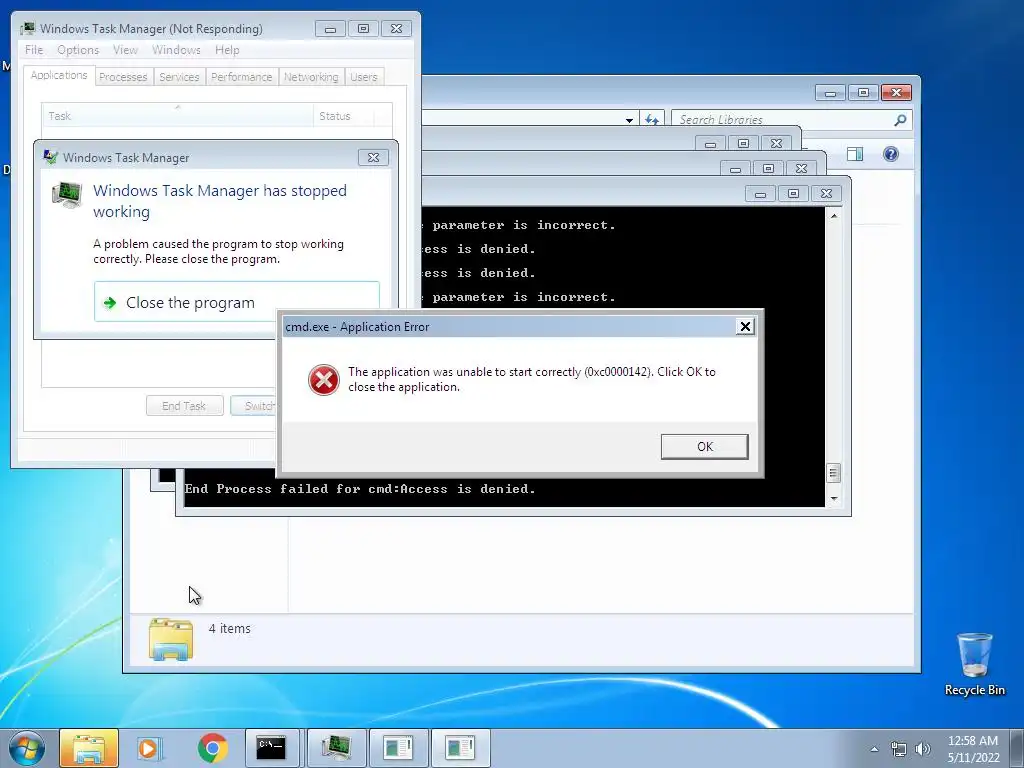Viewport: 1024px width, 768px height.
Task: Click the '4 items' text in Explorer details pane
Action: [x=229, y=628]
